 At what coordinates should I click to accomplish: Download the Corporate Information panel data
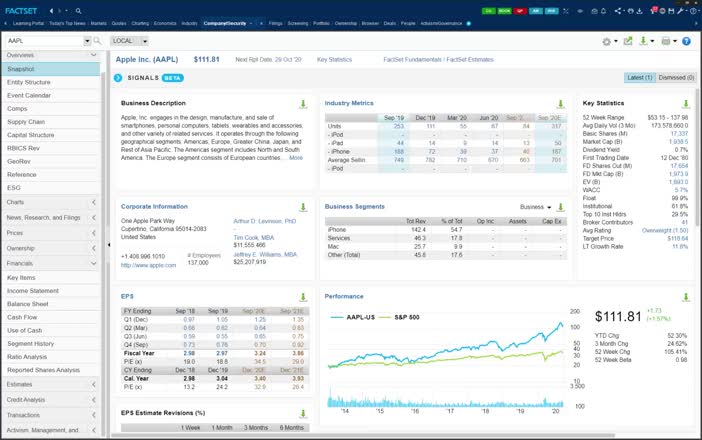click(303, 207)
